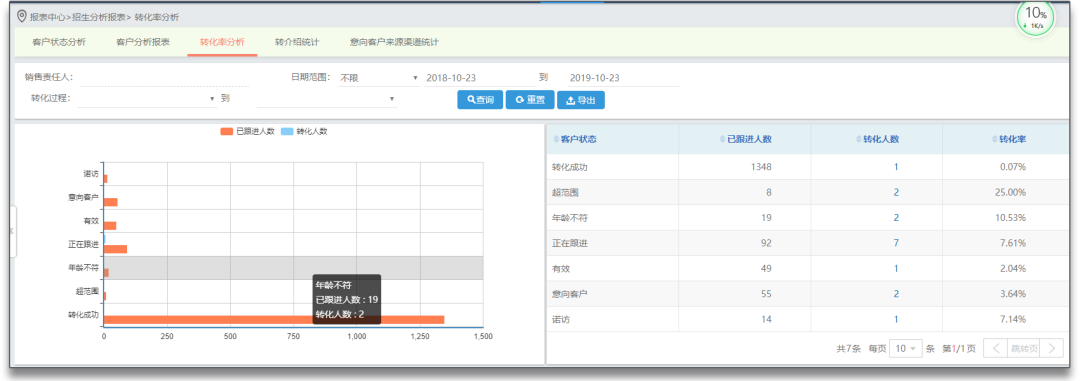Open the first 转化过程 dropdown
This screenshot has height=381, width=1080.
(x=147, y=99)
